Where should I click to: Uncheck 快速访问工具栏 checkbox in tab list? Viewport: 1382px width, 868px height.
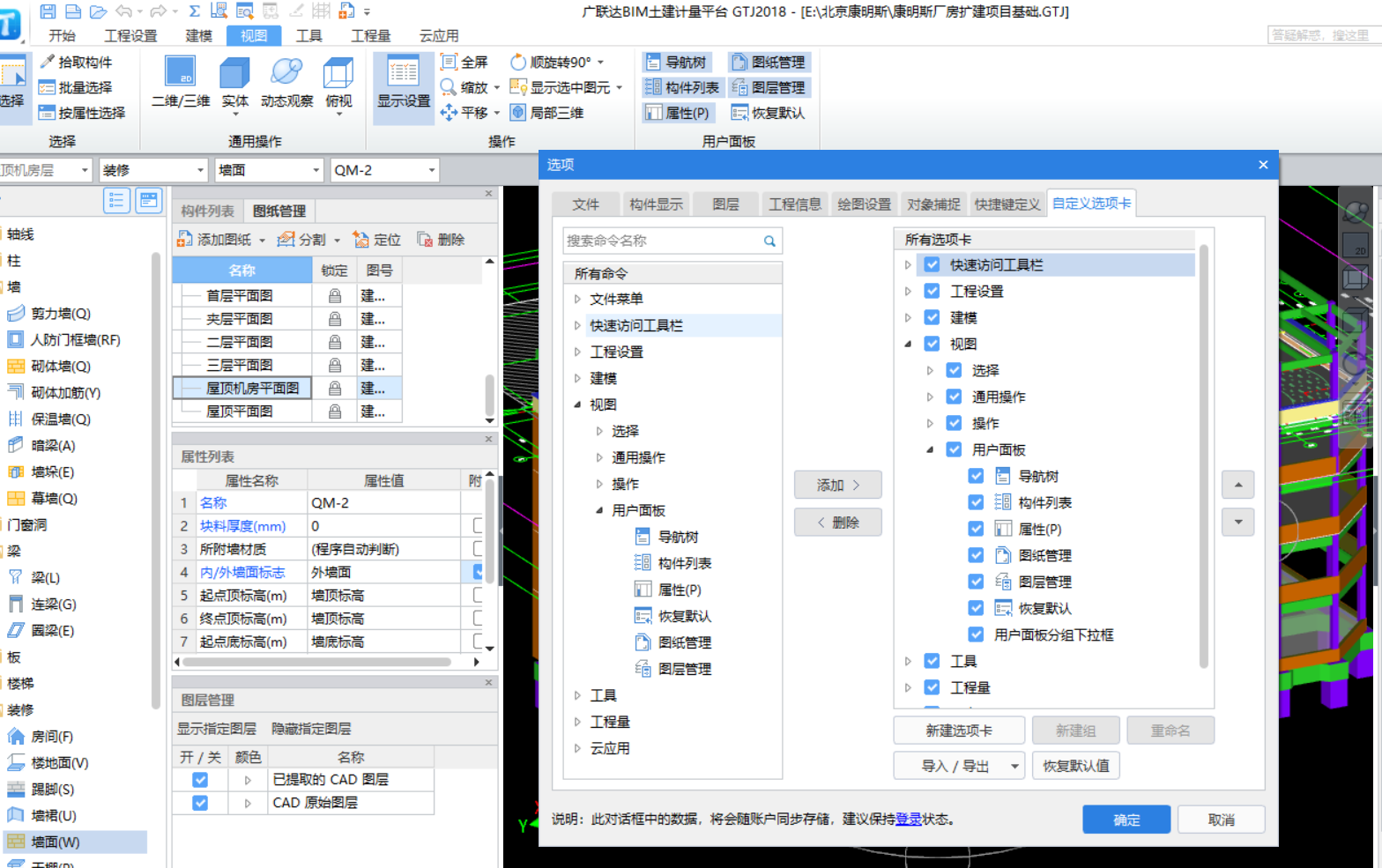(932, 264)
